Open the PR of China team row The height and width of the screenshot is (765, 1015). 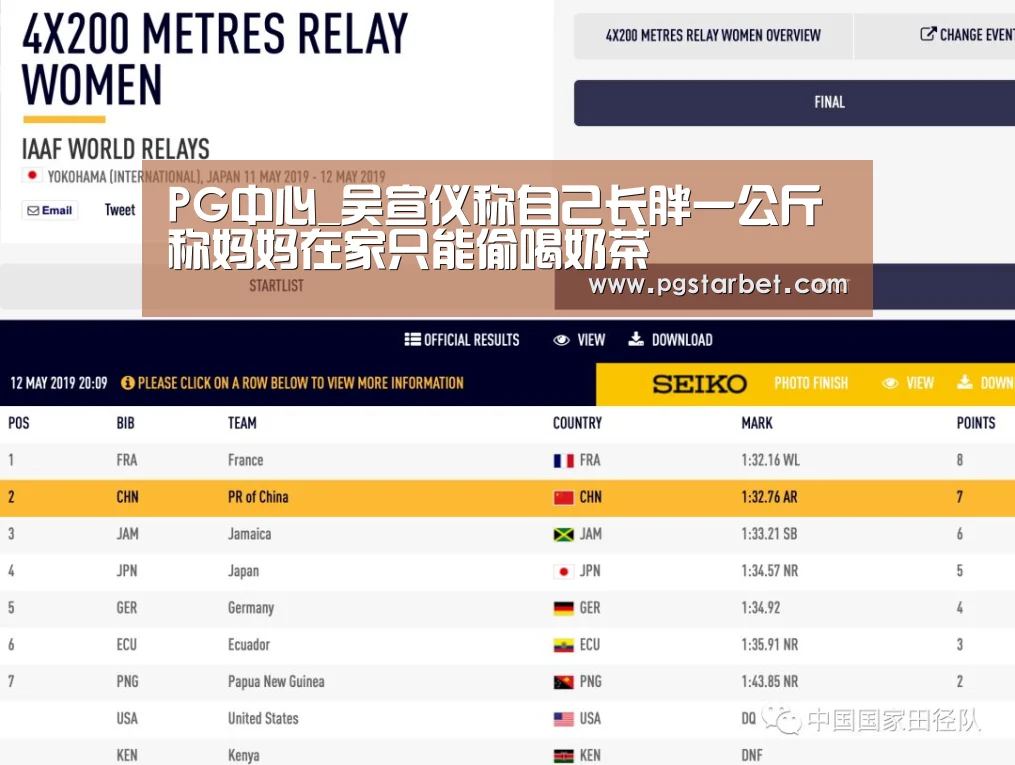[508, 497]
